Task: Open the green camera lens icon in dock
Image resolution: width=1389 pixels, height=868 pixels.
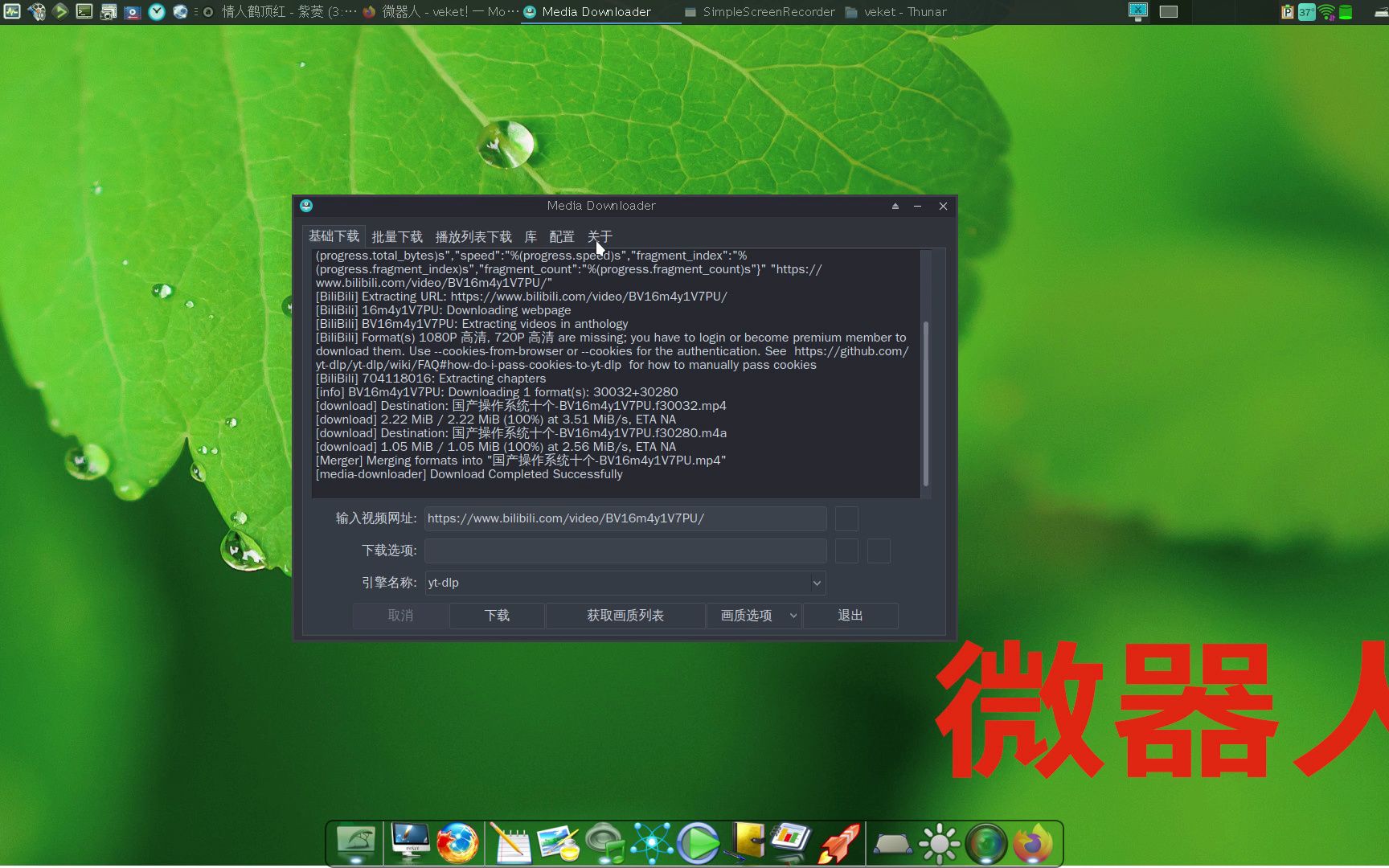Action: pos(986,844)
